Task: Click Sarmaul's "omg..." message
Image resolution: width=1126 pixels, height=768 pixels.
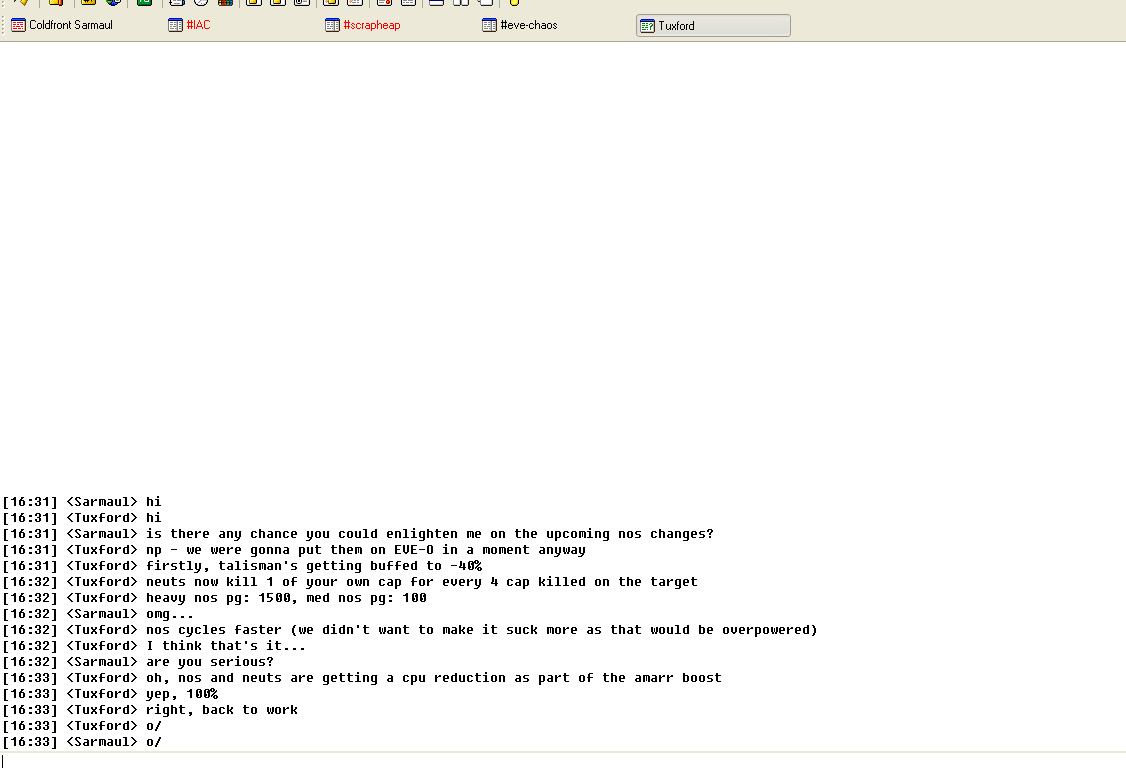Action: pyautogui.click(x=98, y=614)
